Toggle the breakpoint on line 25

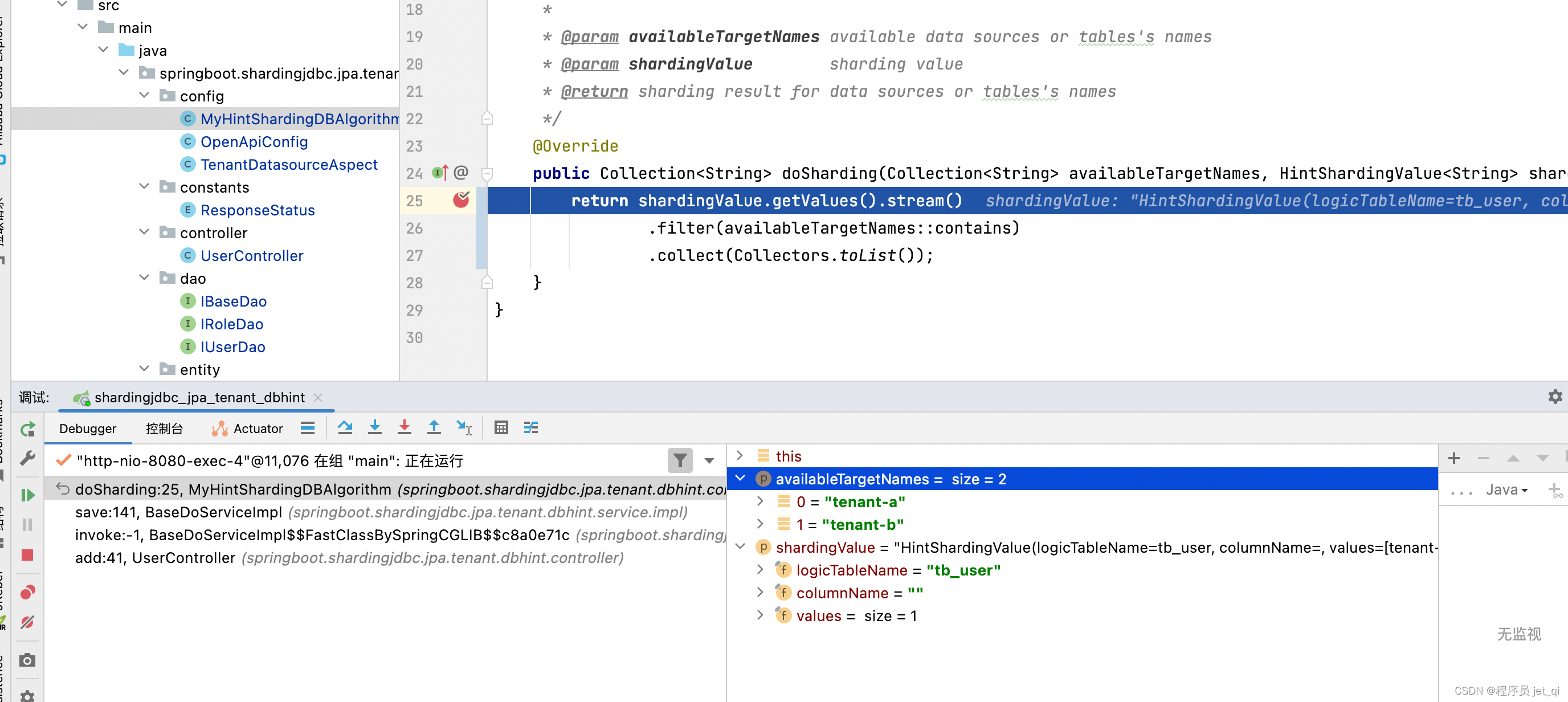461,199
